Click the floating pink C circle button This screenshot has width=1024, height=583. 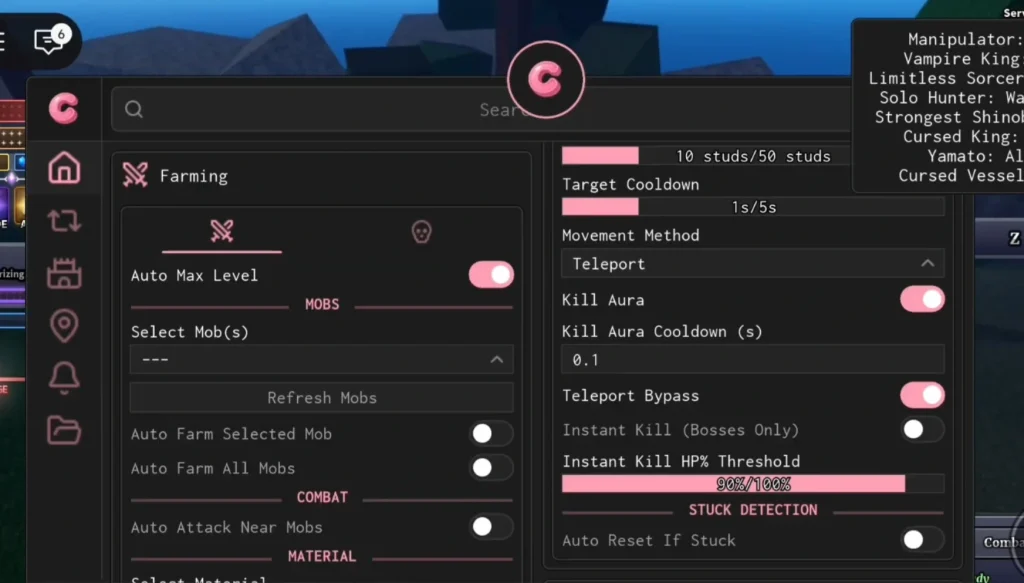pos(546,80)
